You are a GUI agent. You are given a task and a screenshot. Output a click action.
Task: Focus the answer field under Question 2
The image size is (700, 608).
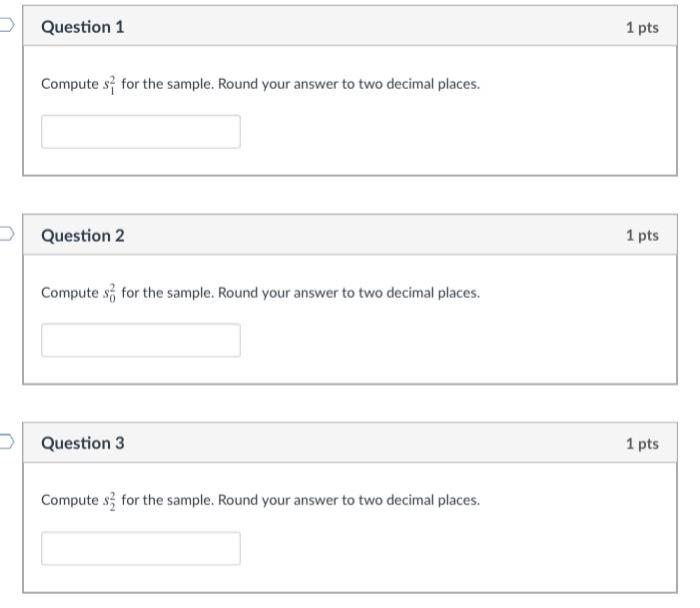coord(140,340)
